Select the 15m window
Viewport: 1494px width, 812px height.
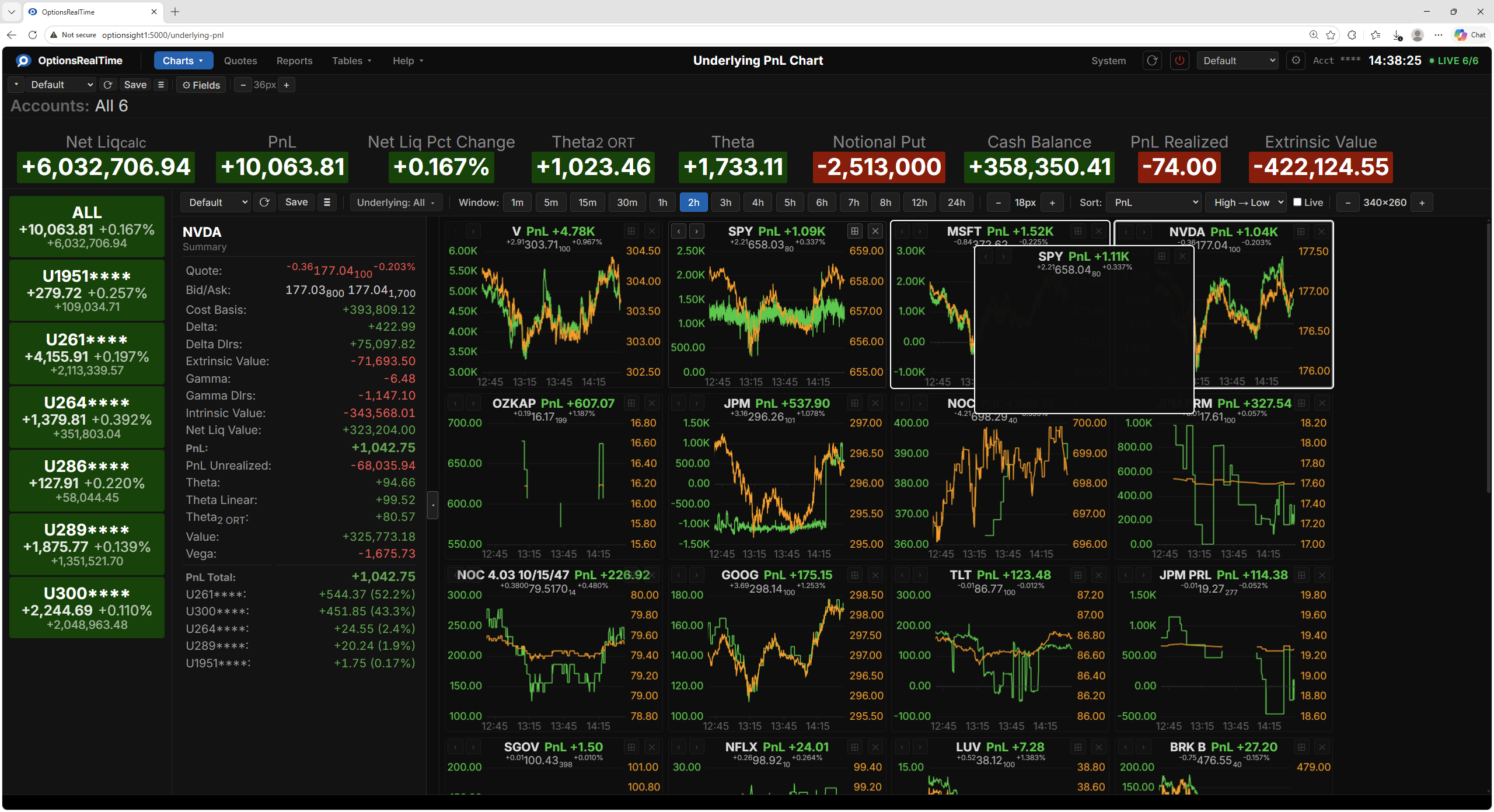pyautogui.click(x=588, y=202)
